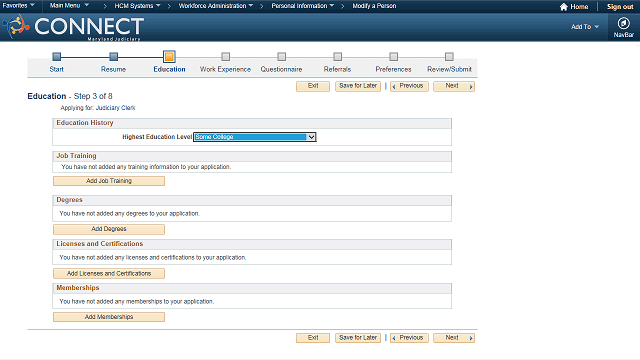640x360 pixels.
Task: Click 'You have not added any degrees' text
Action: (x=129, y=213)
